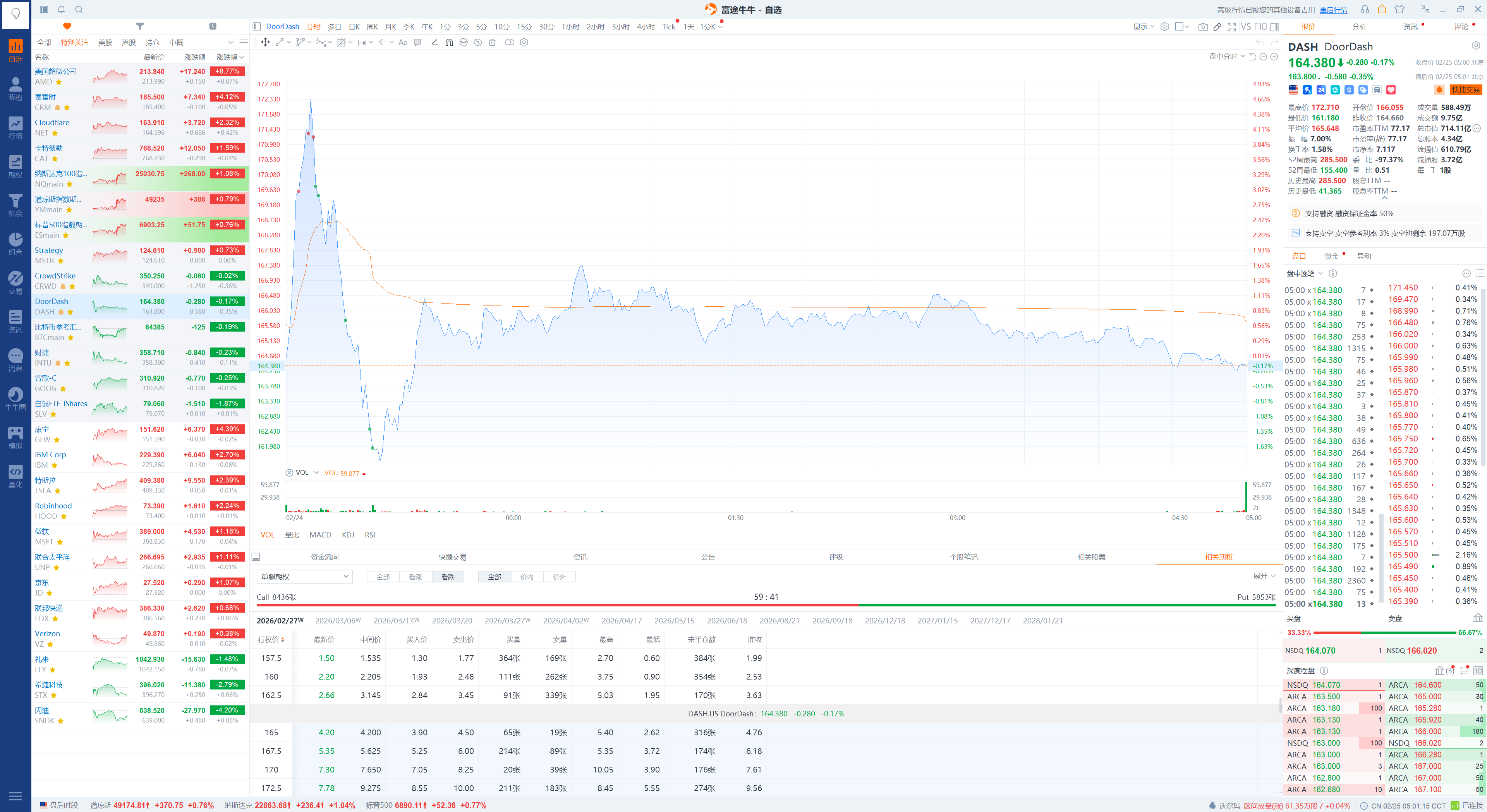This screenshot has height=812, width=1487.
Task: Open the 单腿期权 strategy dropdown
Action: (304, 577)
